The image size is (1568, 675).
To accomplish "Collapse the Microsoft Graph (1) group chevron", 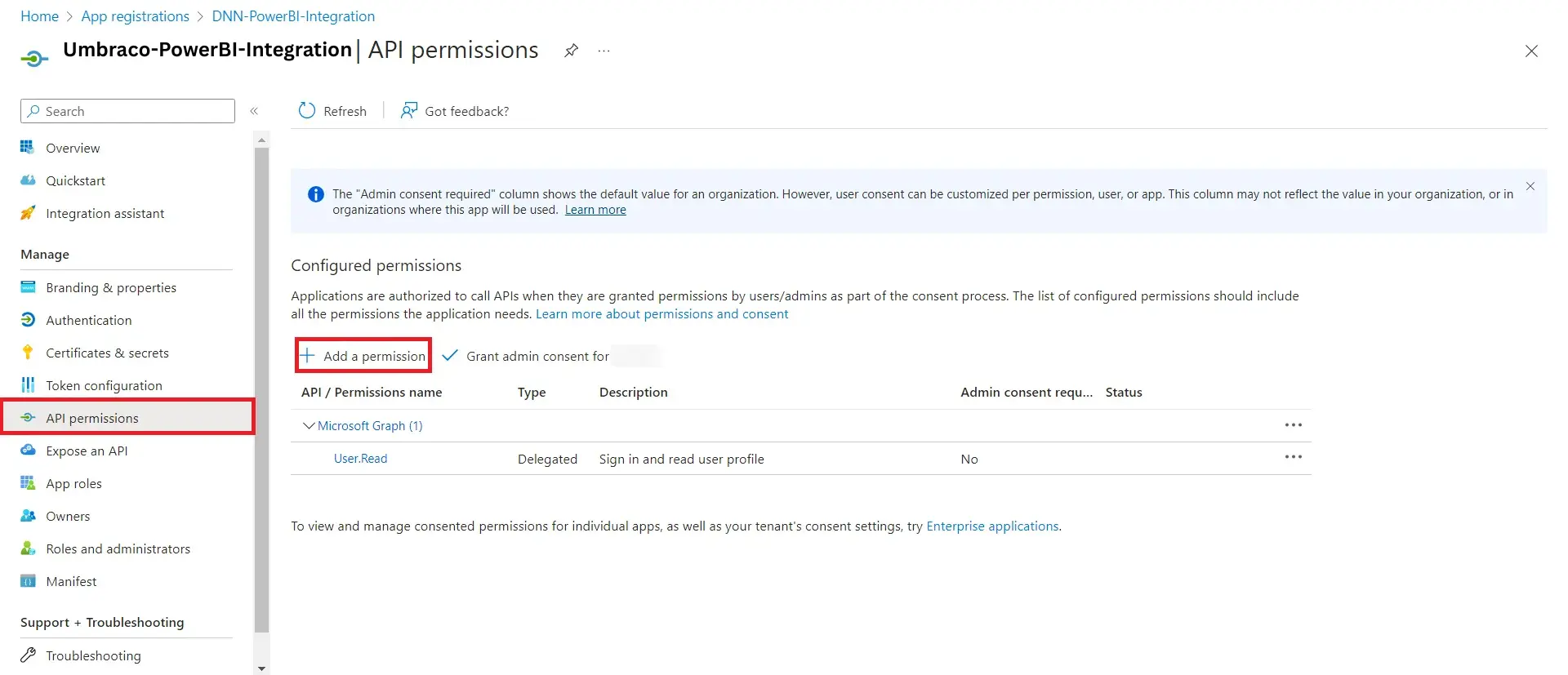I will tap(309, 425).
